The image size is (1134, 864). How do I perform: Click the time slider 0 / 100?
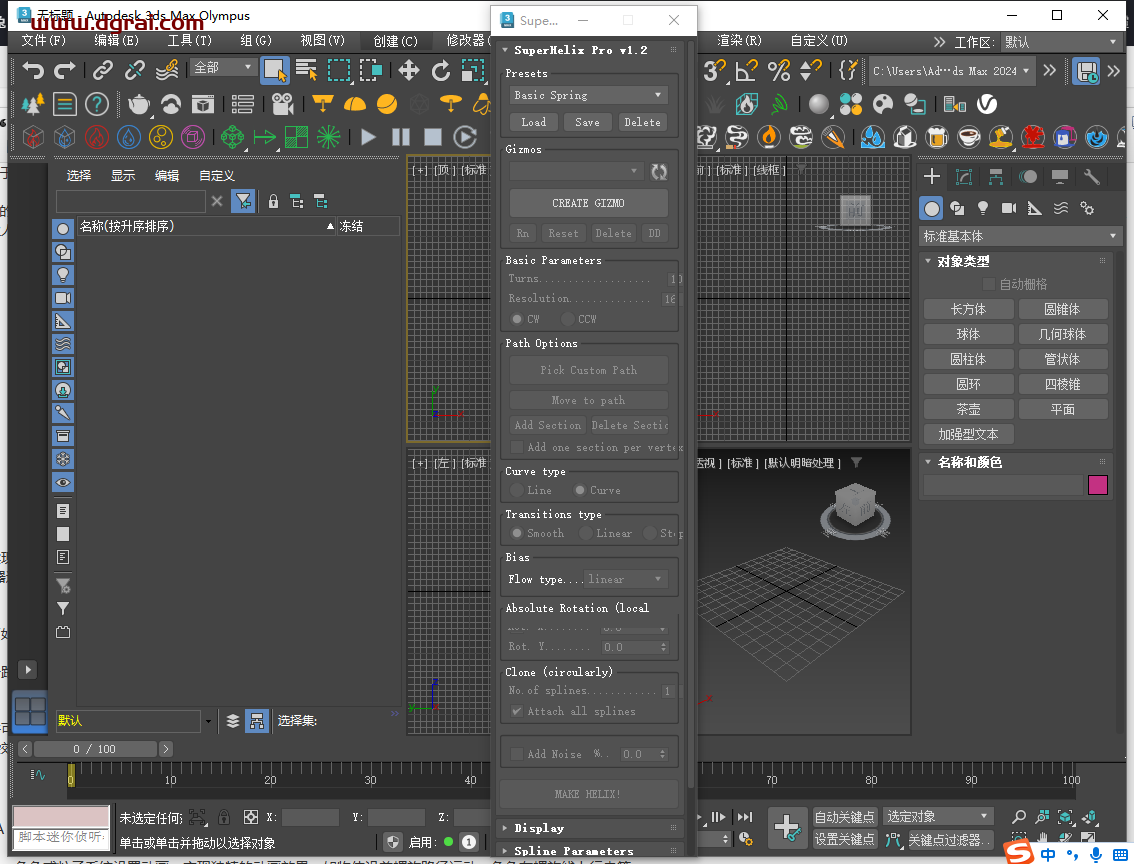point(95,749)
